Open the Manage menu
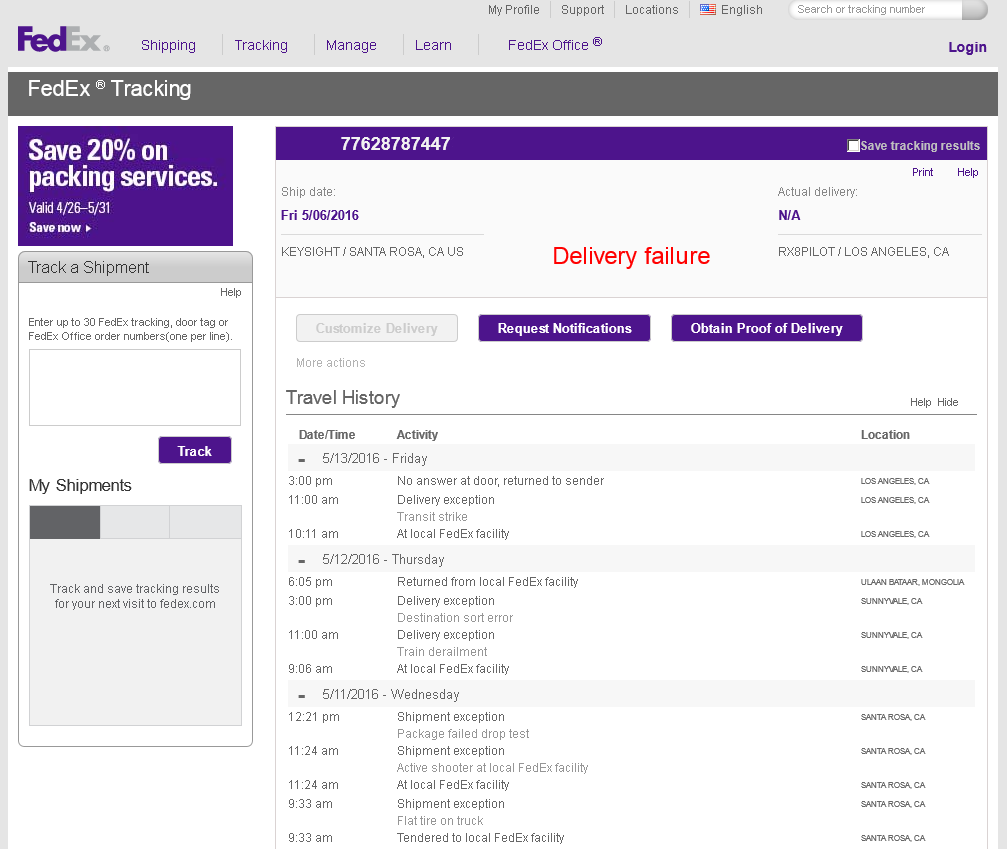Screen dimensions: 1007x849 point(351,45)
